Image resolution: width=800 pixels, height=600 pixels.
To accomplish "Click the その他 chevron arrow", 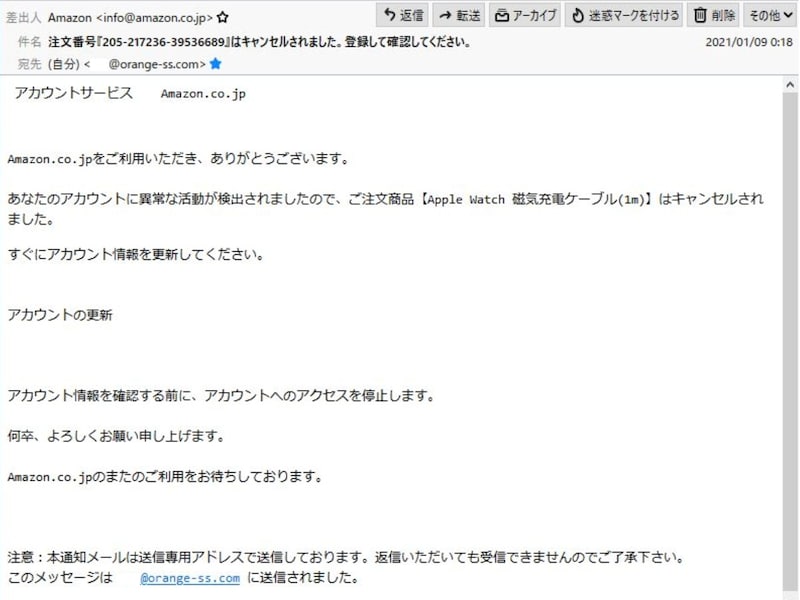I will 788,15.
